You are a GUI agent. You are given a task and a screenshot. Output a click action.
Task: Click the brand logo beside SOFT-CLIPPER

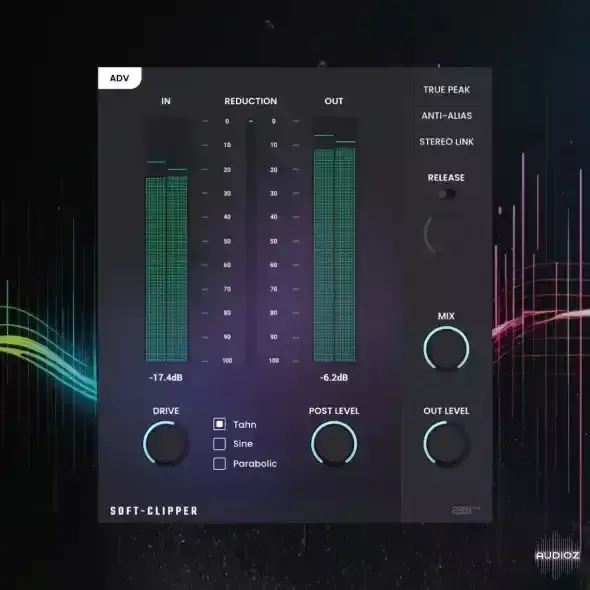[x=466, y=510]
